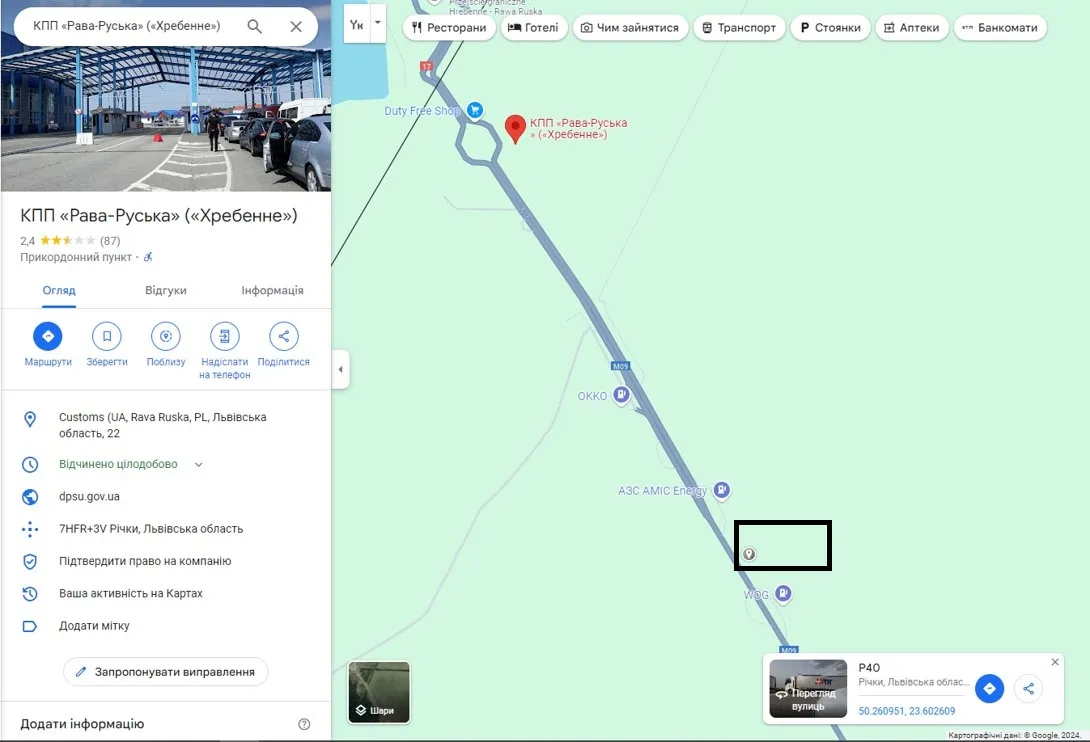Open the Маршрути directions button
The width and height of the screenshot is (1090, 742).
click(x=48, y=337)
